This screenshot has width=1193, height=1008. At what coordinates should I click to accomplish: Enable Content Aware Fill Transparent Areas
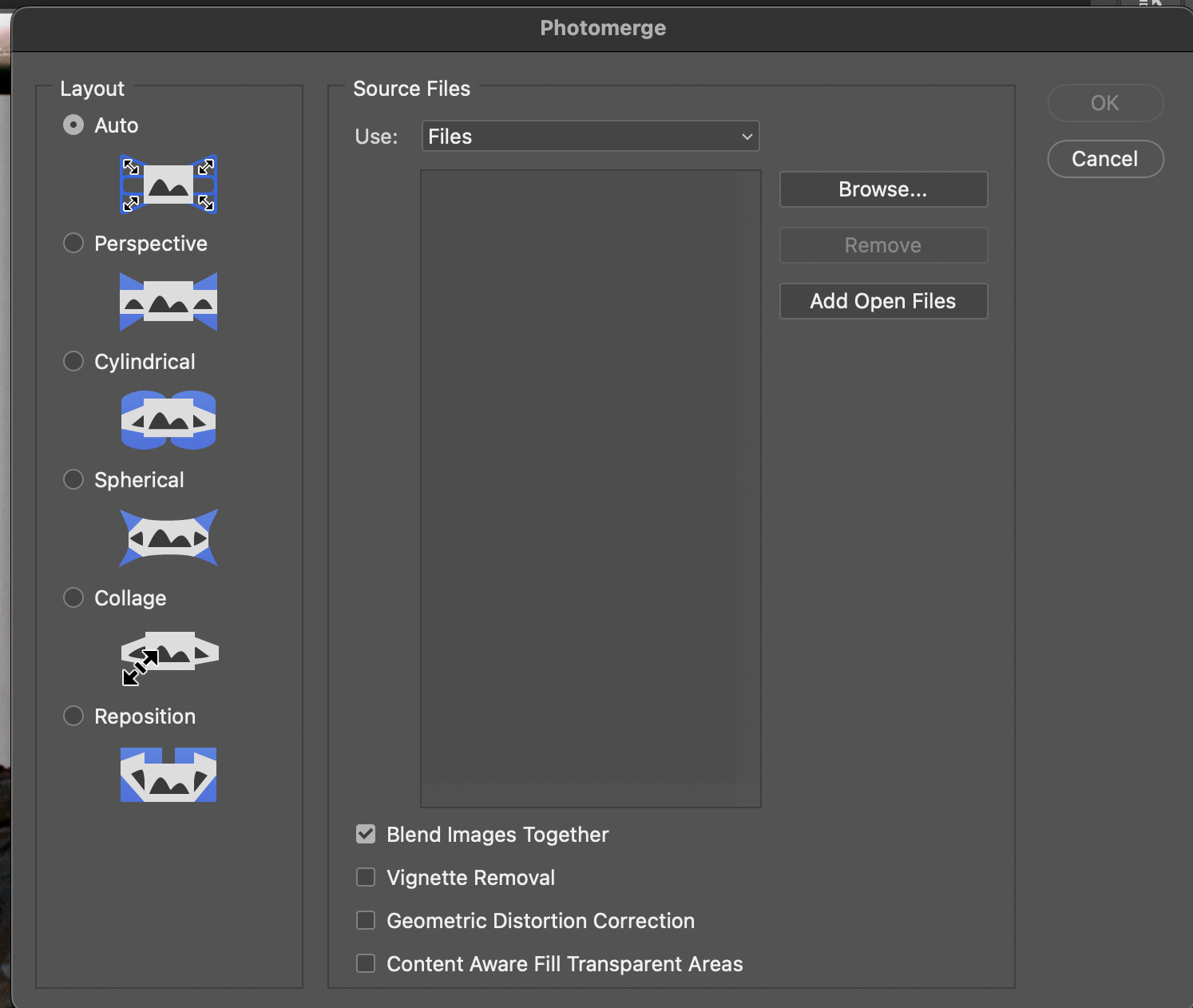366,963
